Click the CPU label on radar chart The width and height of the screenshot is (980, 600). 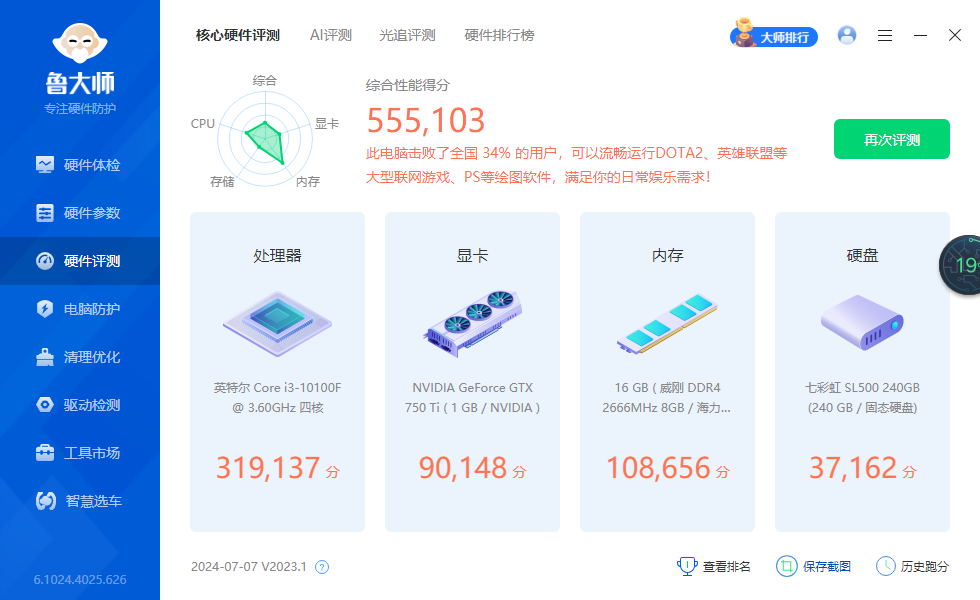(x=202, y=124)
